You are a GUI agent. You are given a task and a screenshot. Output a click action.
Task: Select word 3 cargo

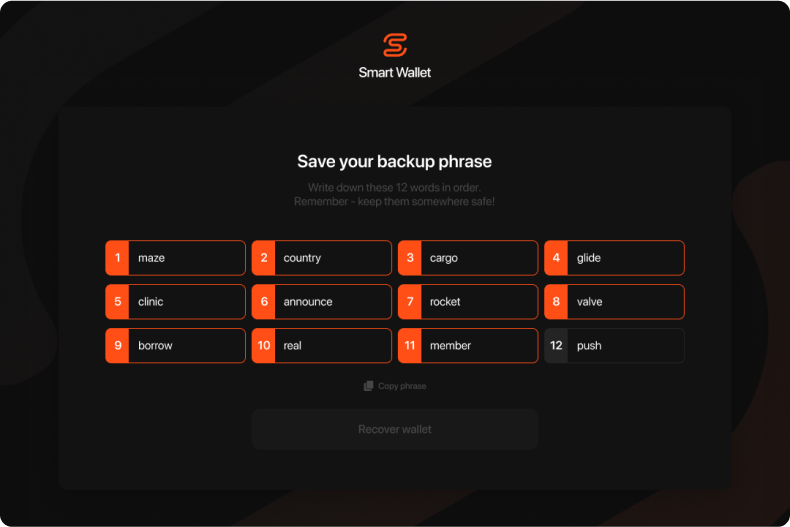[x=468, y=258]
